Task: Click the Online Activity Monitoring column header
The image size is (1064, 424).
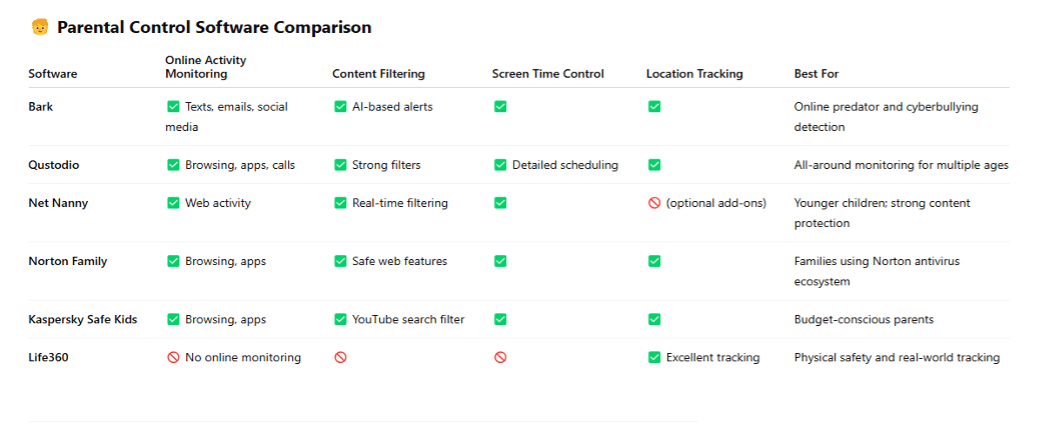Action: 206,67
